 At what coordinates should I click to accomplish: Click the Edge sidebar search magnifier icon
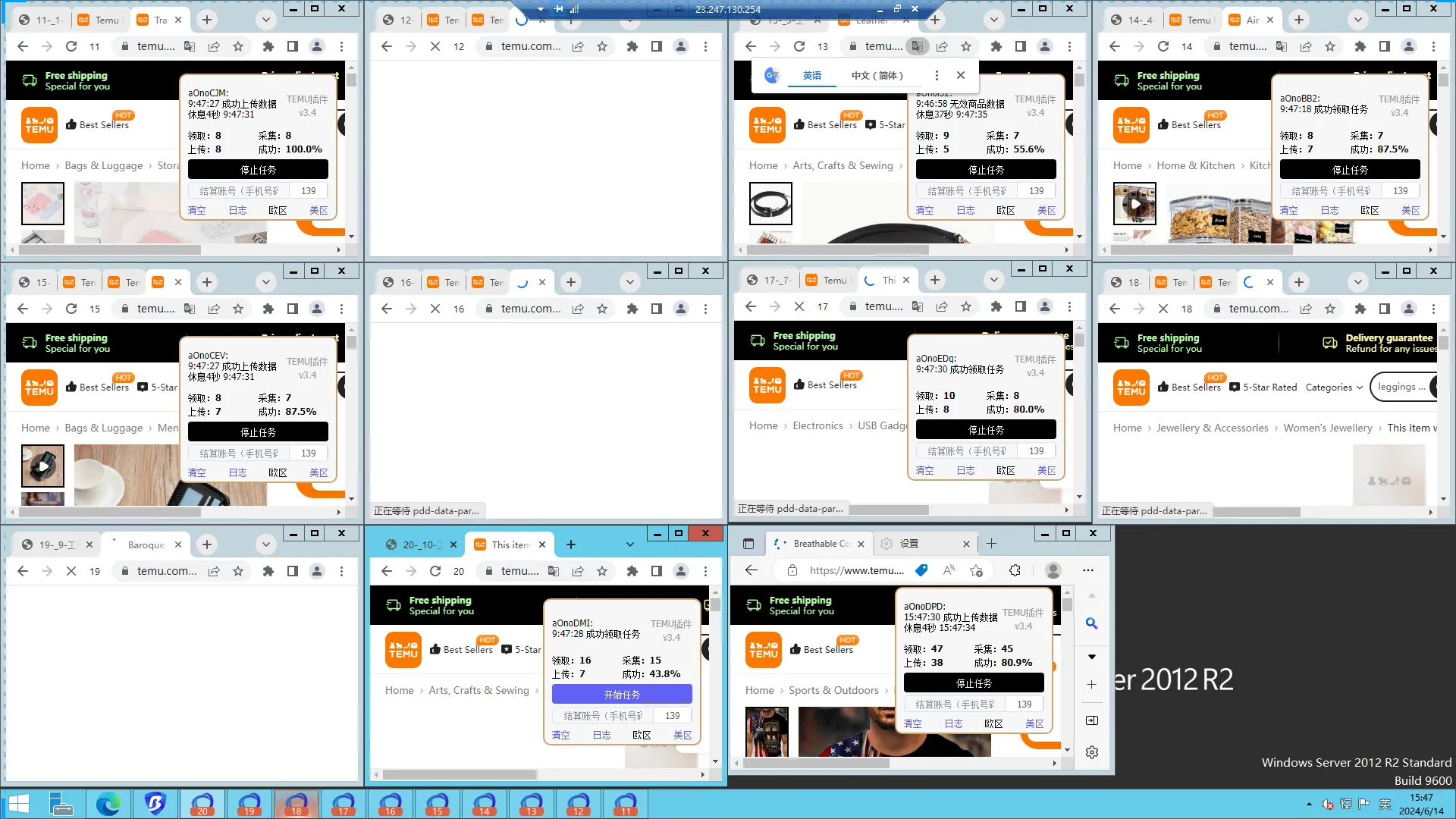1091,623
